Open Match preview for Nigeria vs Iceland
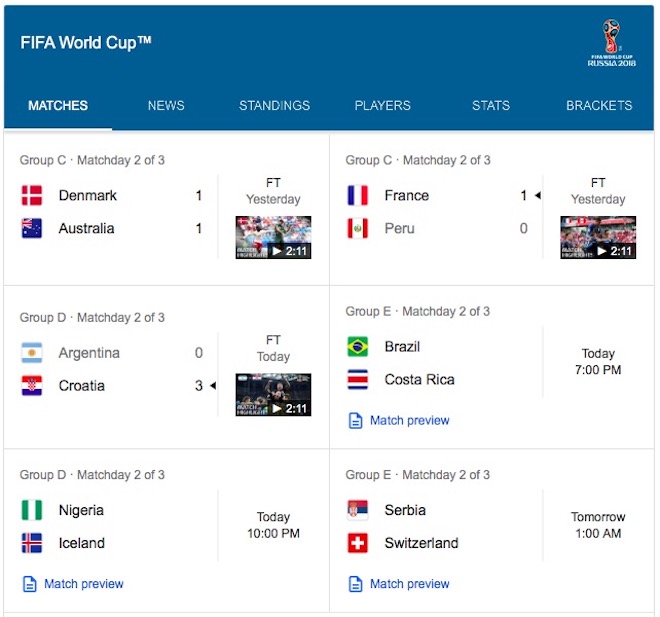This screenshot has height=617, width=660. tap(73, 584)
